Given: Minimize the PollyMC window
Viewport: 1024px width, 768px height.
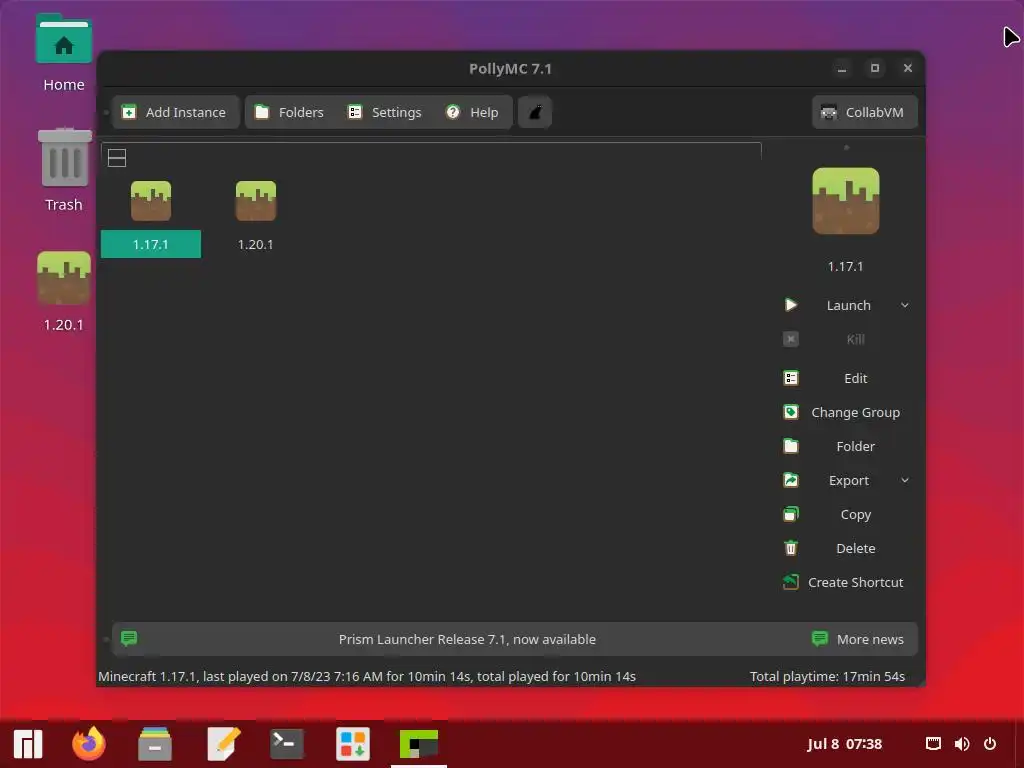Looking at the screenshot, I should [x=842, y=68].
